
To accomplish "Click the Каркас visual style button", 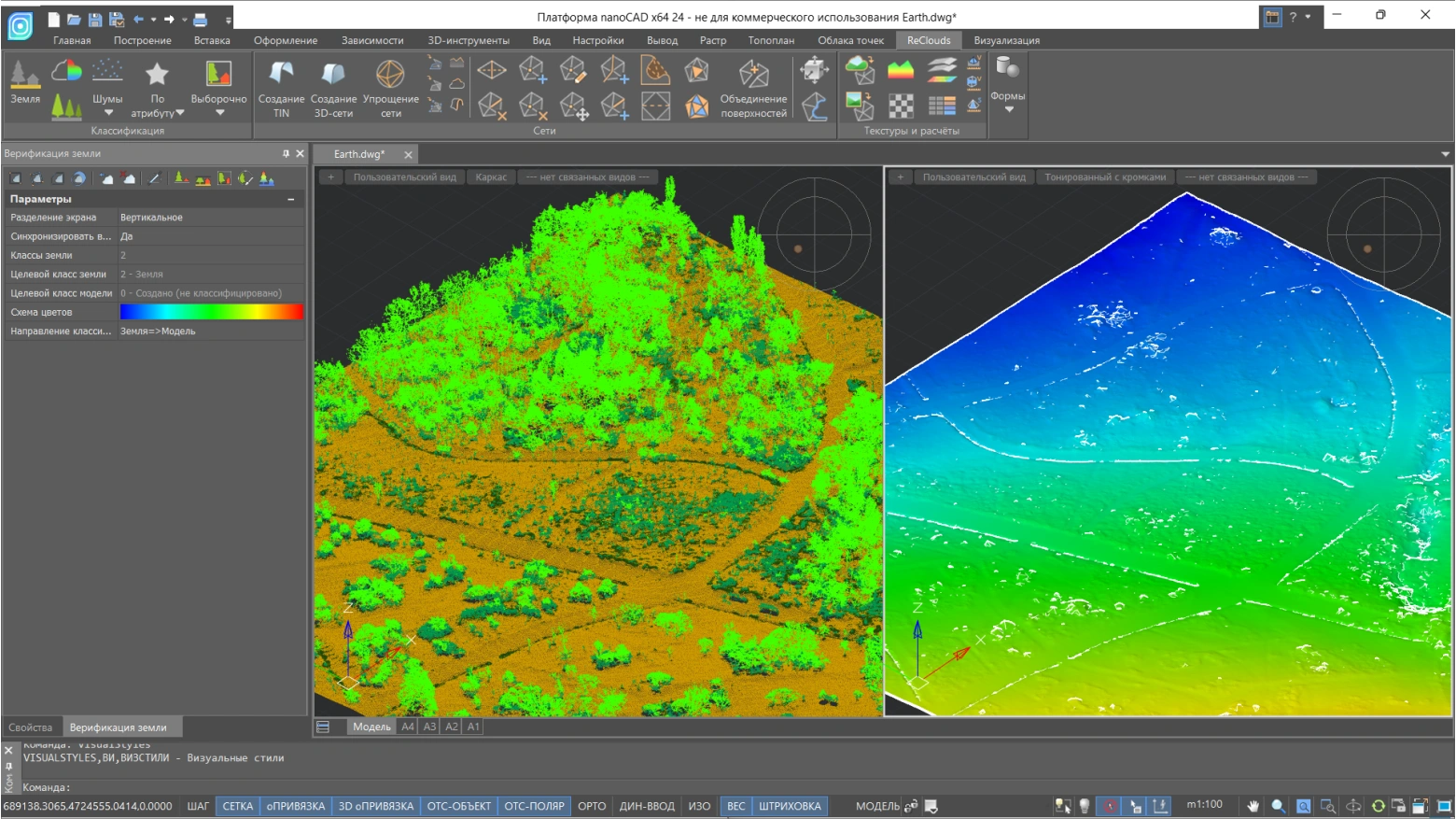I will point(491,177).
